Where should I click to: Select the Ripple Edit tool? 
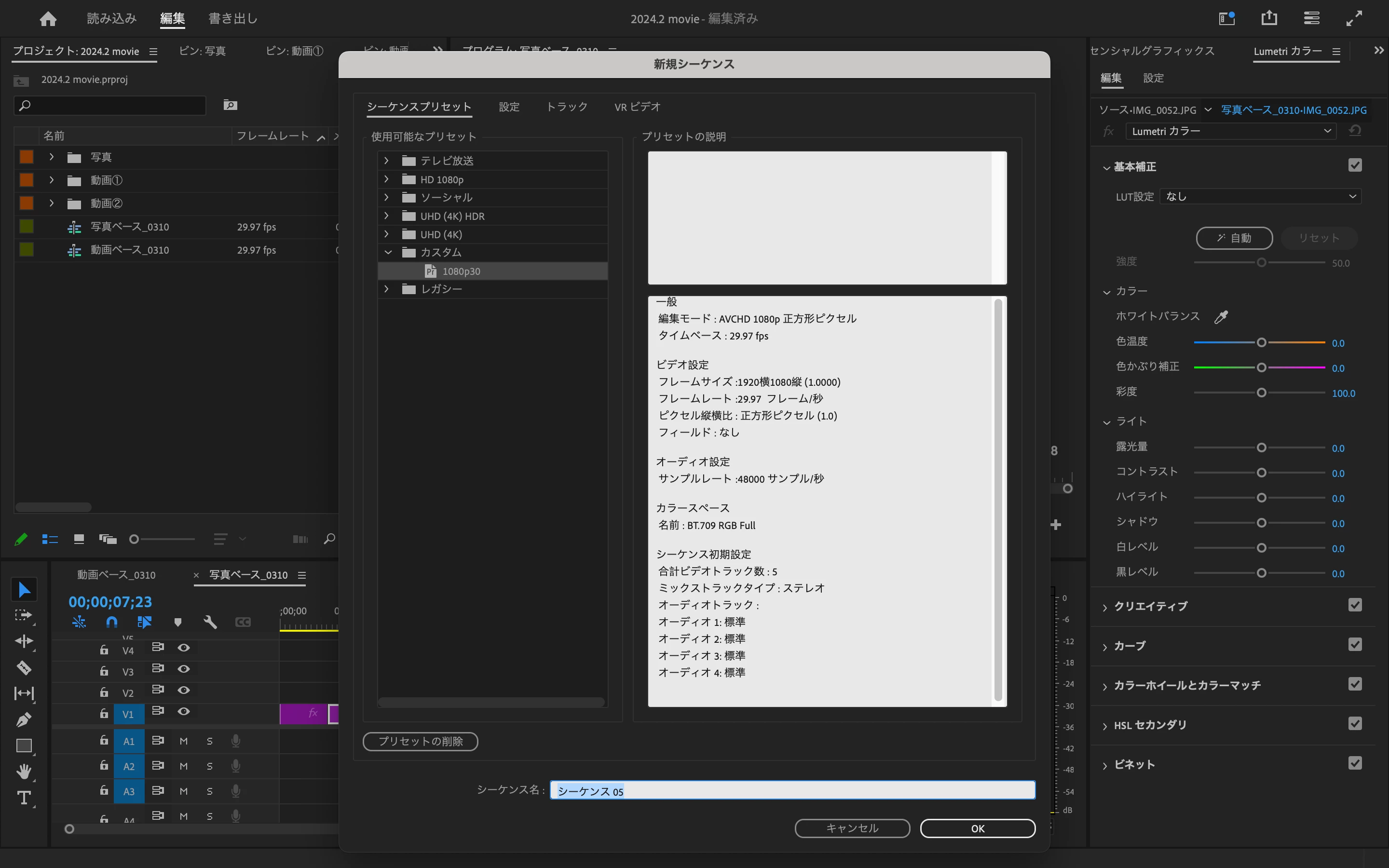[24, 641]
